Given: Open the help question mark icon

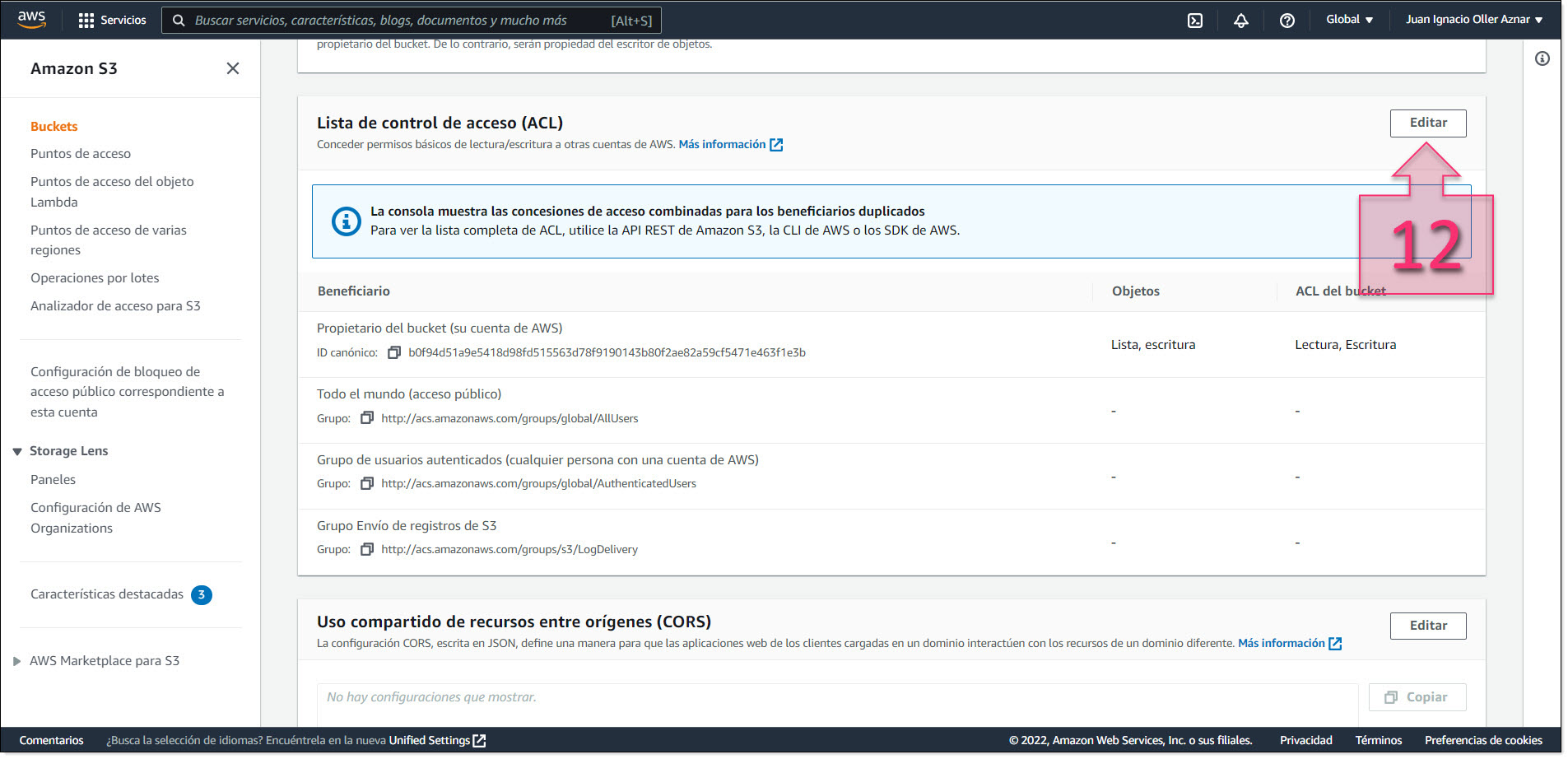Looking at the screenshot, I should tap(1287, 19).
